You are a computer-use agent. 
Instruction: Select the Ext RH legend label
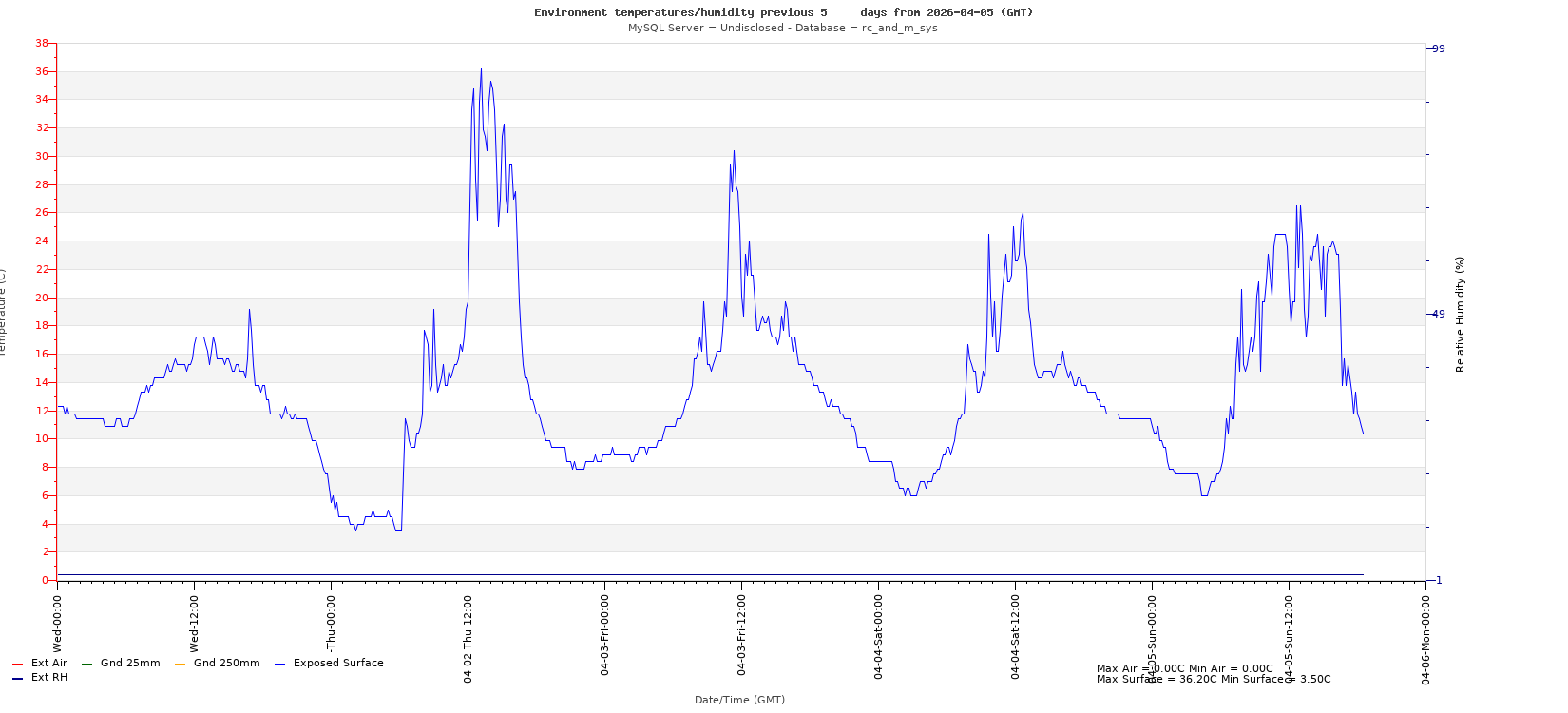(48, 678)
